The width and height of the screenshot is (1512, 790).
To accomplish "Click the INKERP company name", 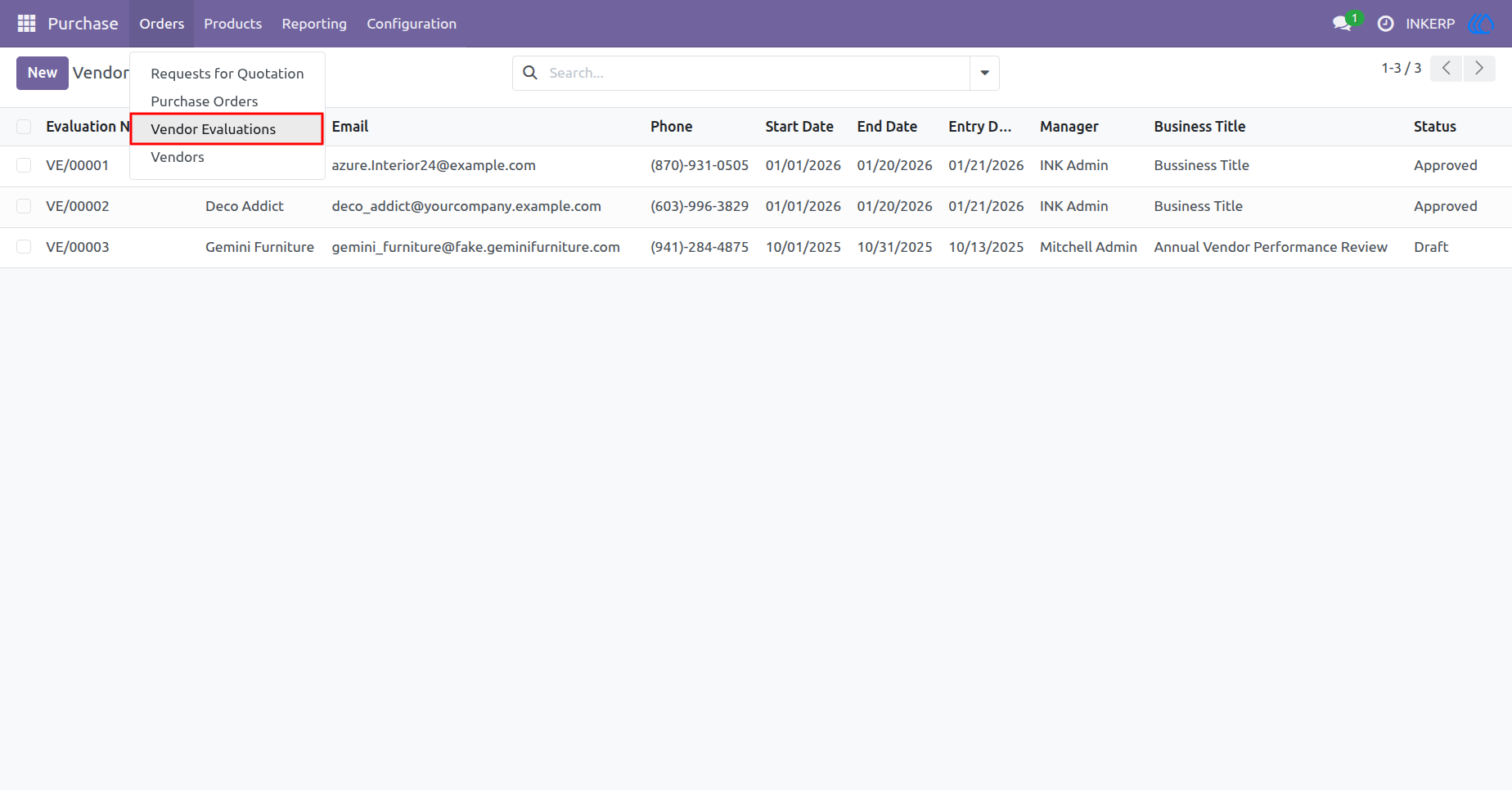I will (x=1430, y=24).
